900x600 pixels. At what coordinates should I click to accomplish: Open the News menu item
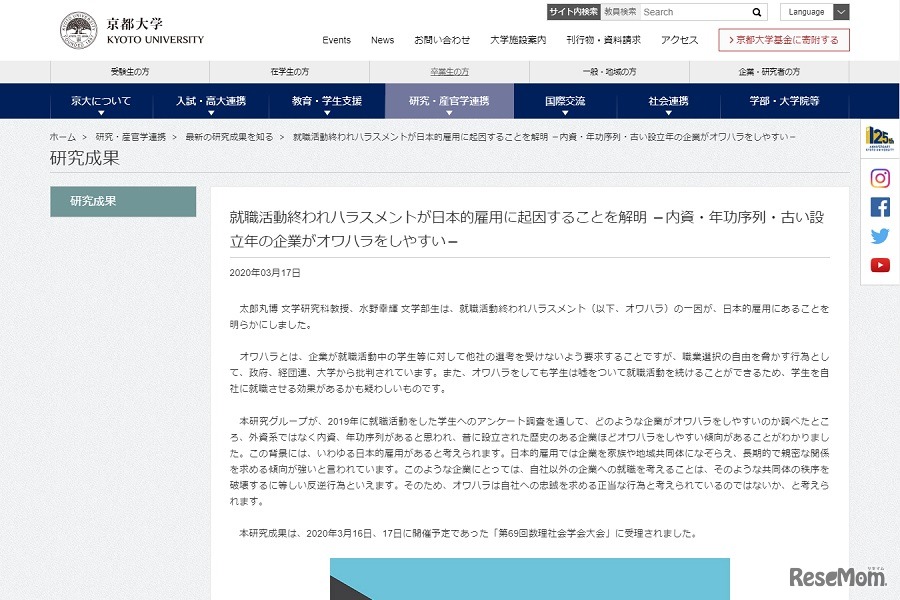(x=383, y=40)
